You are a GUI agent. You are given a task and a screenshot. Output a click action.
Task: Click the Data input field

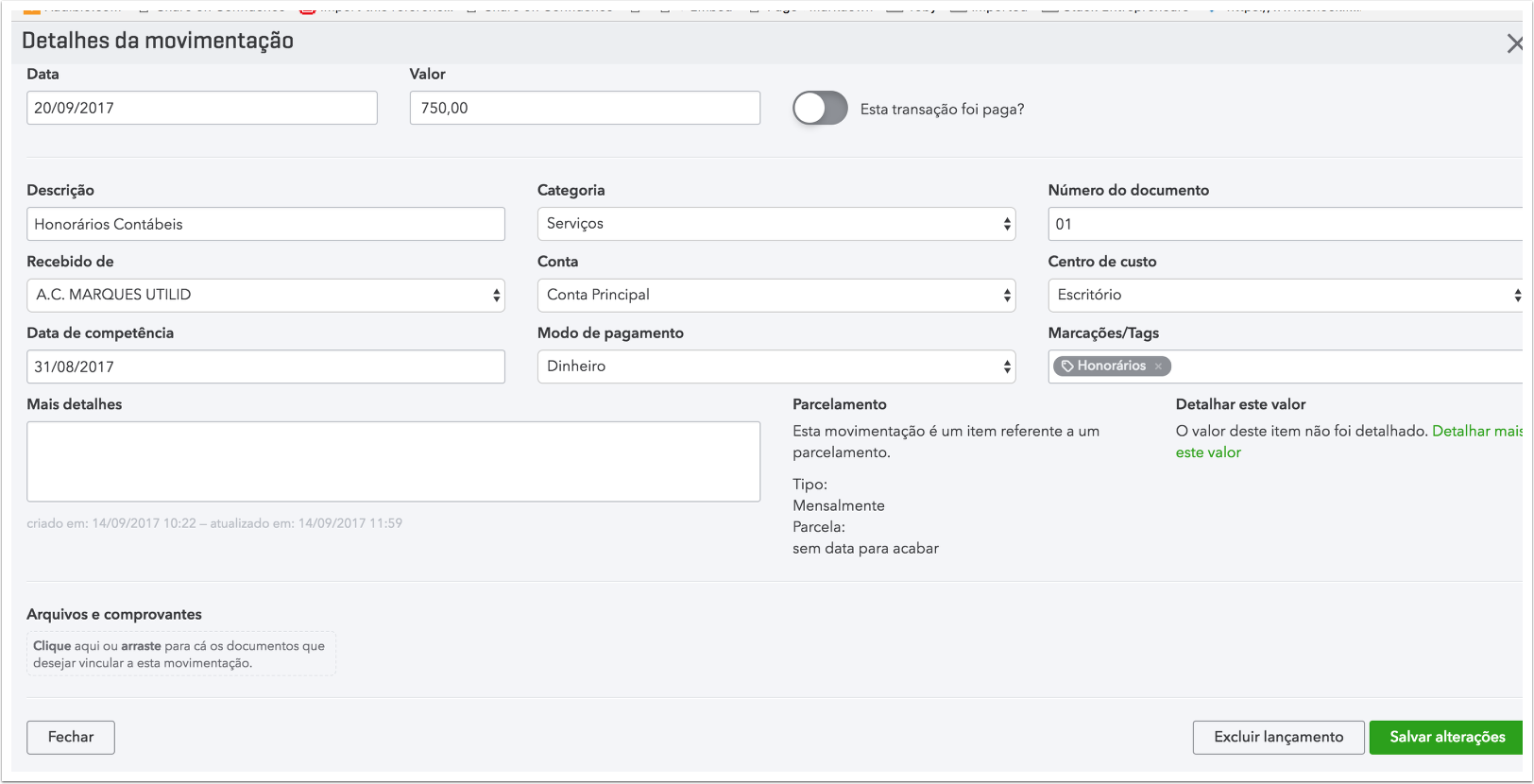(202, 109)
